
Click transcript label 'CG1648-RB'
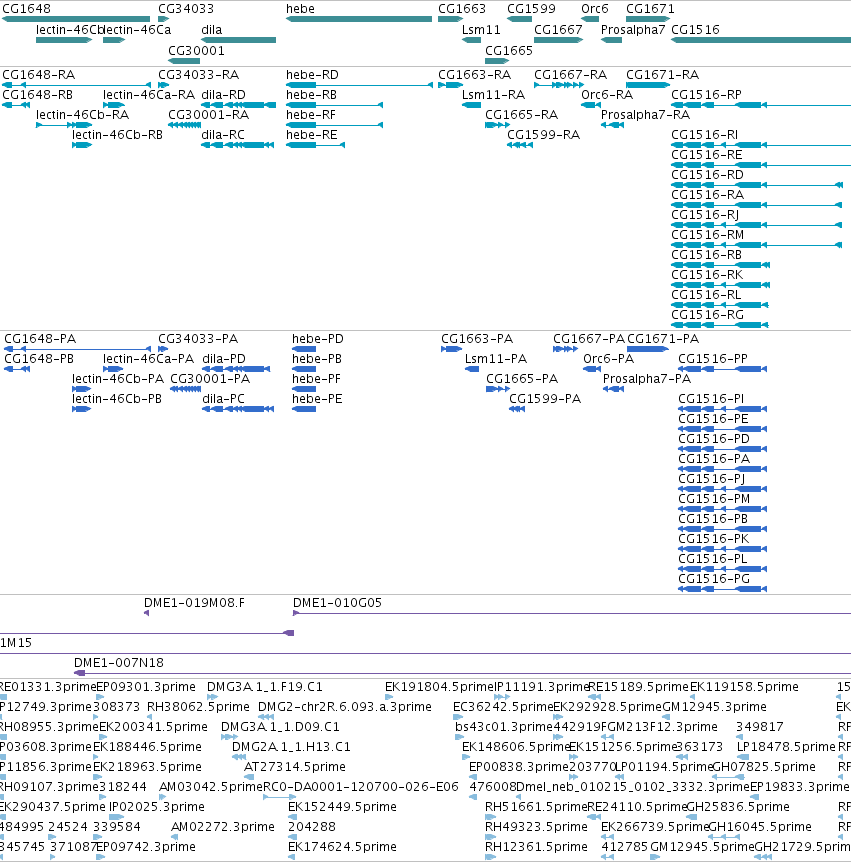pos(37,95)
